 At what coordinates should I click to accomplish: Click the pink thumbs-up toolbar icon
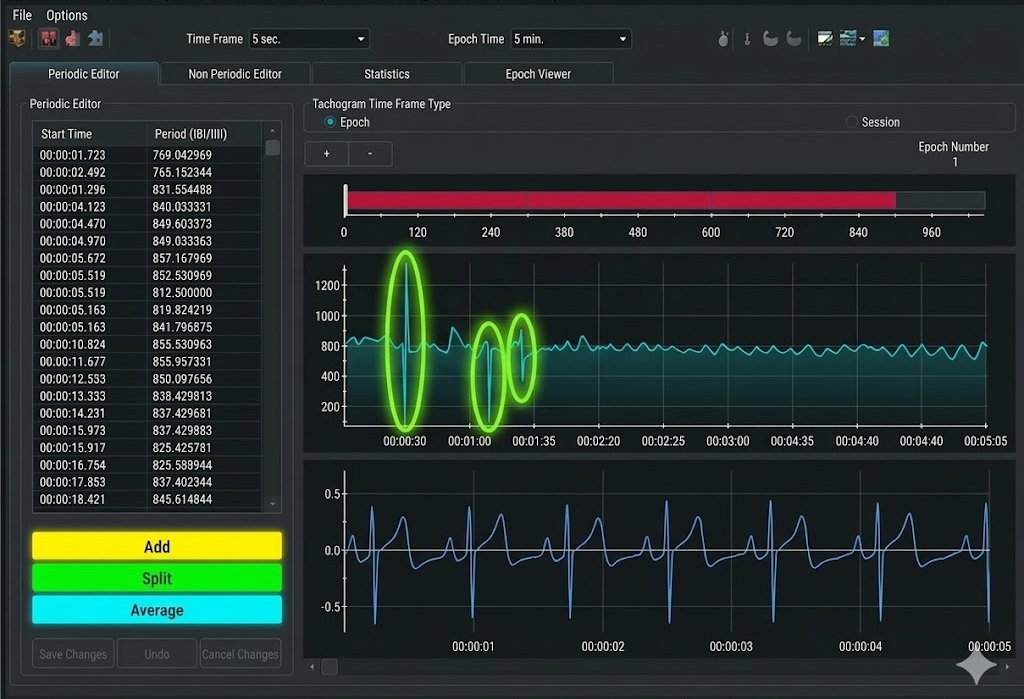pos(72,39)
